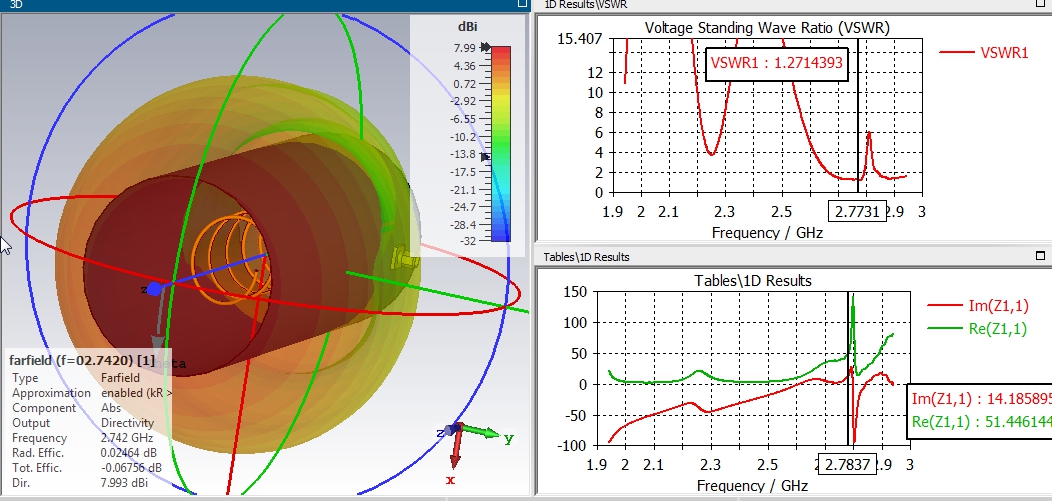1052x501 pixels.
Task: Click the Re(Z1,1) : 51.446144 readout
Action: pos(982,422)
